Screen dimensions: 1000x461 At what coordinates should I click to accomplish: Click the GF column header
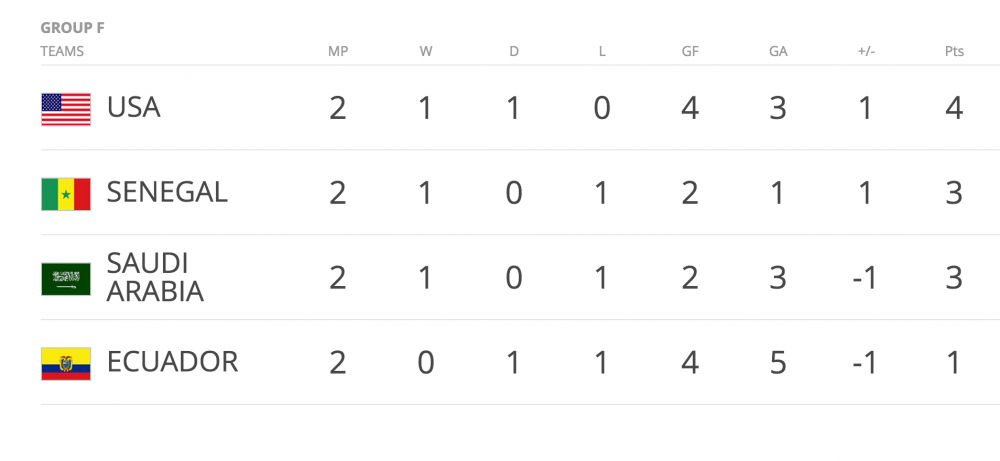tap(690, 51)
